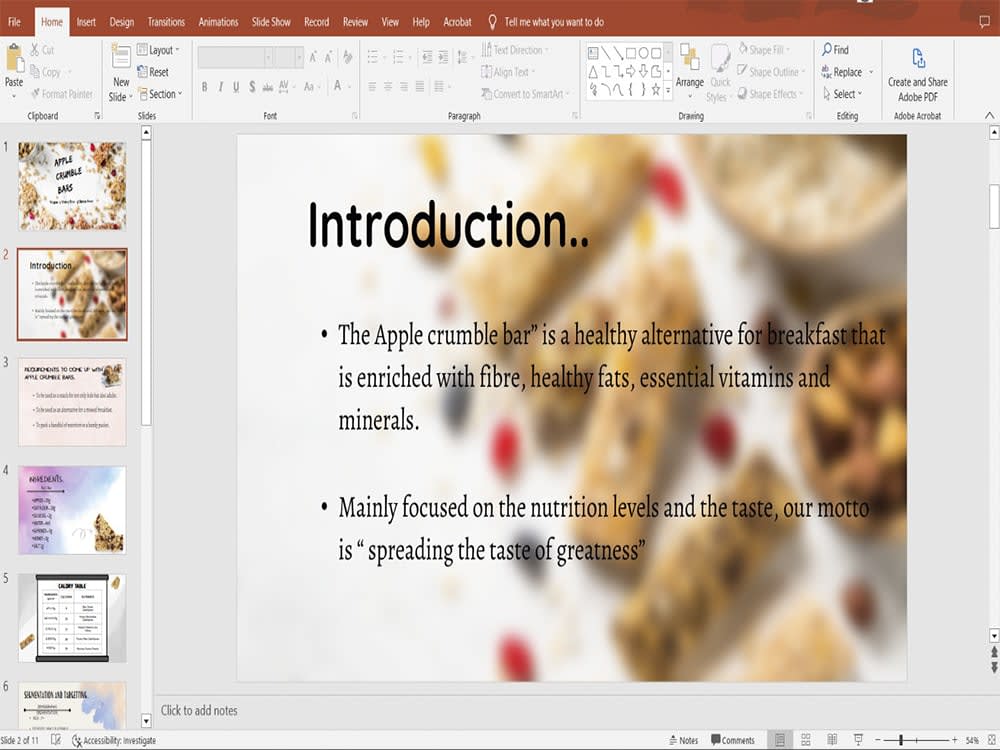Select slide 5 Calory Table thumbnail
The image size is (1000, 750).
click(72, 617)
